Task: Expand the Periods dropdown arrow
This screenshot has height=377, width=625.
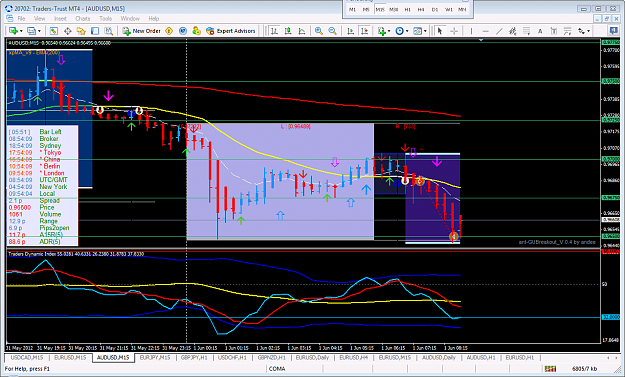Action: click(x=407, y=31)
